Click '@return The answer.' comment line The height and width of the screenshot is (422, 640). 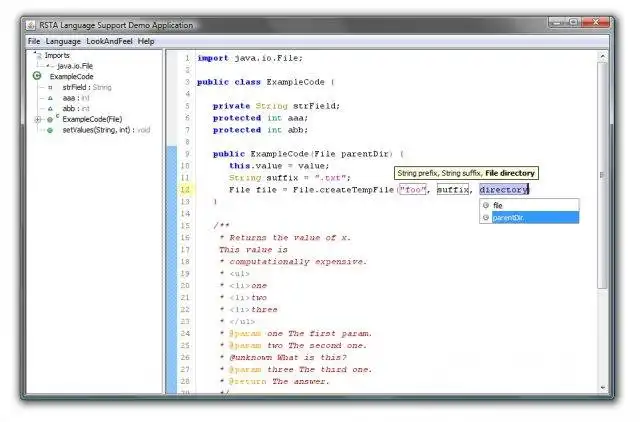tap(279, 382)
